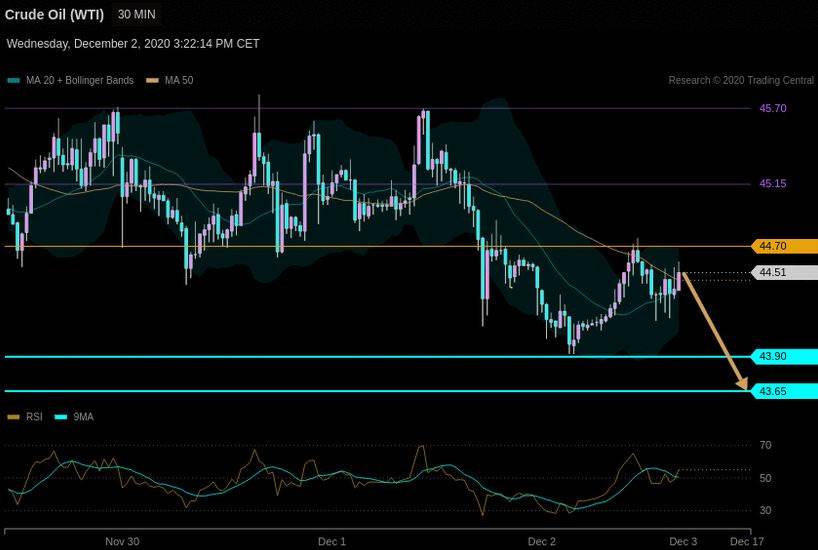
Task: Click the 9MA legend label
Action: (x=83, y=417)
